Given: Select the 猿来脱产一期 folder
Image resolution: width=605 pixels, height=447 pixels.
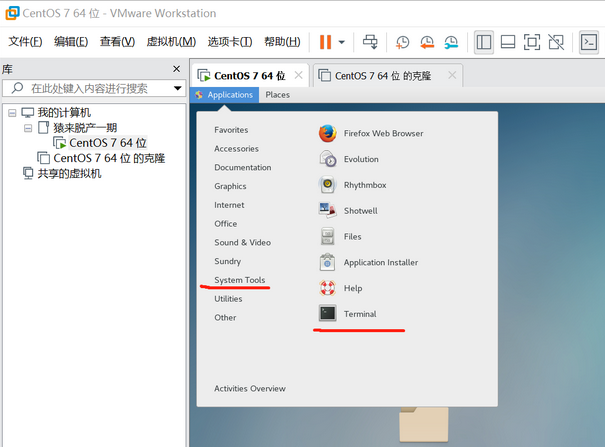Looking at the screenshot, I should tap(85, 128).
